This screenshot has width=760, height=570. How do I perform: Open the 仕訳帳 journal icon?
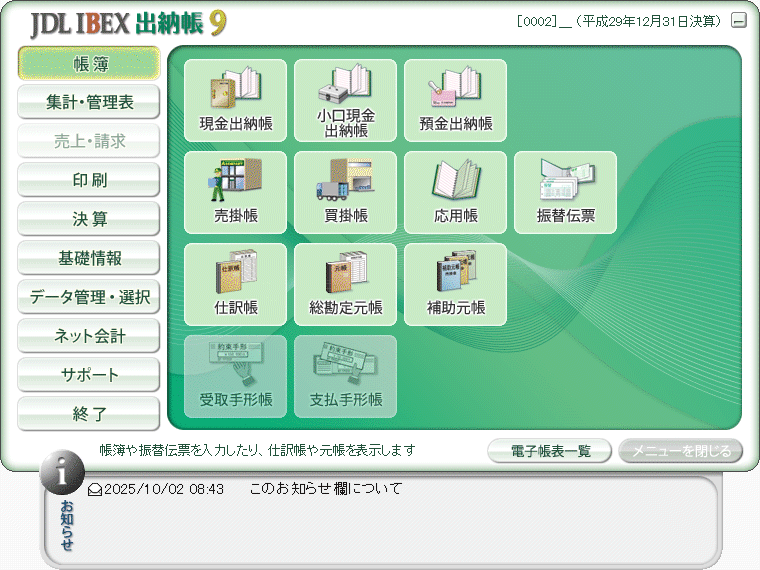[x=236, y=285]
